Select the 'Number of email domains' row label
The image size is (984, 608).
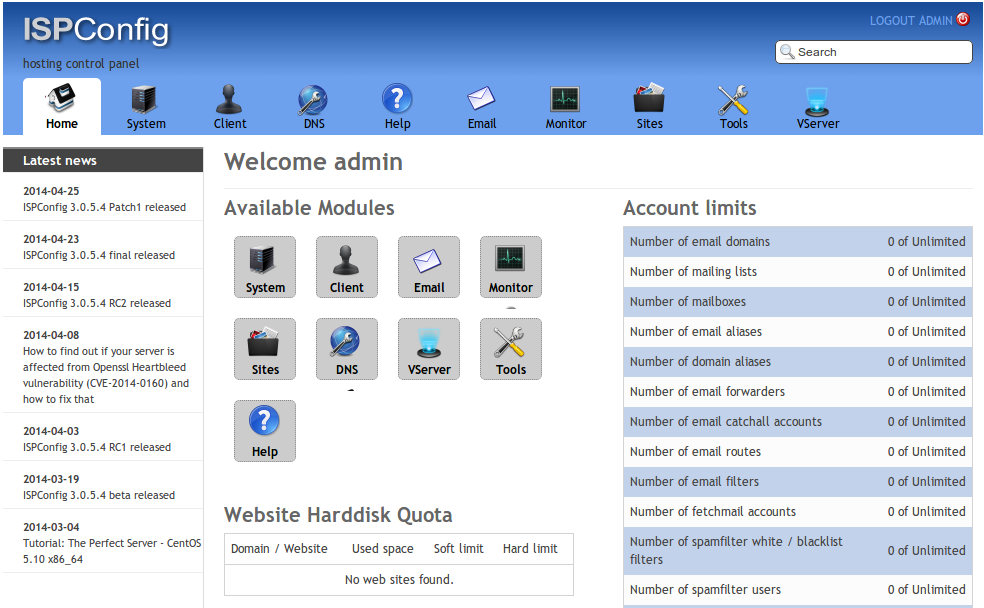(x=700, y=242)
